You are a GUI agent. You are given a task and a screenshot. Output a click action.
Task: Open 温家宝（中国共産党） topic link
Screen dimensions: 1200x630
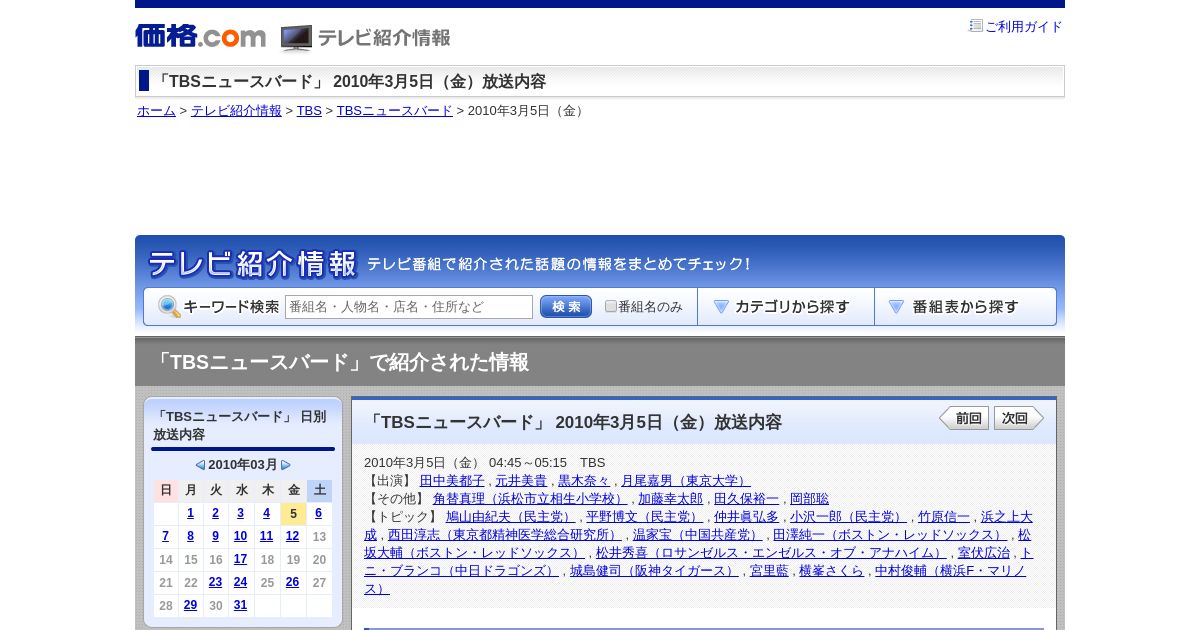tap(696, 535)
